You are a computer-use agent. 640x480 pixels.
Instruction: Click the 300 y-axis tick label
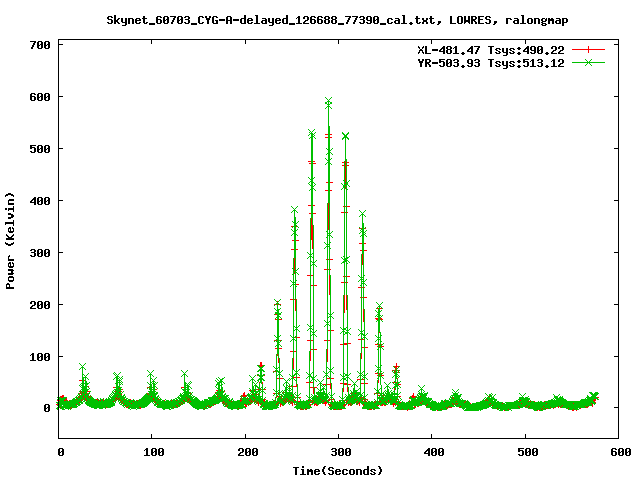tap(40, 253)
